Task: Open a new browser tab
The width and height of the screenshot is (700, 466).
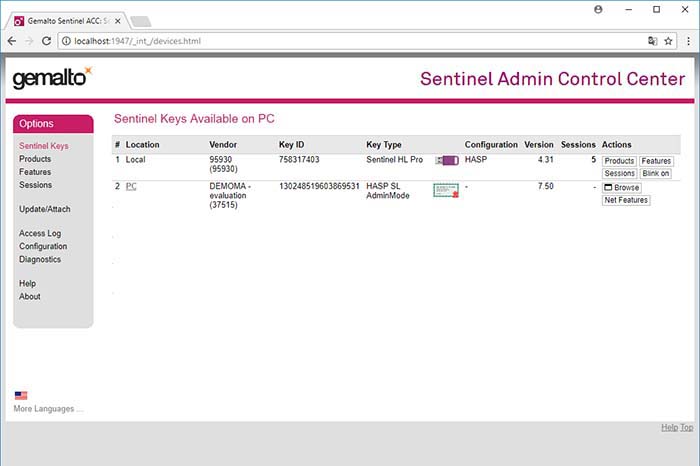Action: click(141, 21)
